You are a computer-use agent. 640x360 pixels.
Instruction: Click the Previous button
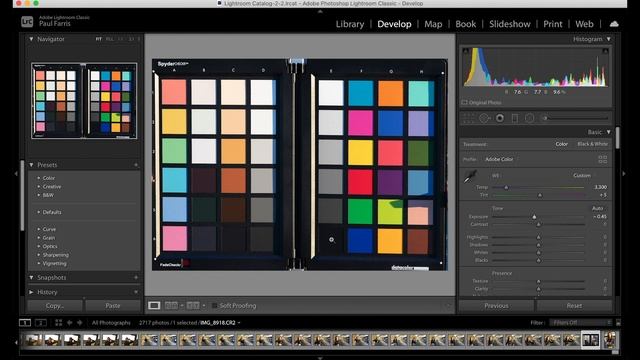[x=496, y=306]
